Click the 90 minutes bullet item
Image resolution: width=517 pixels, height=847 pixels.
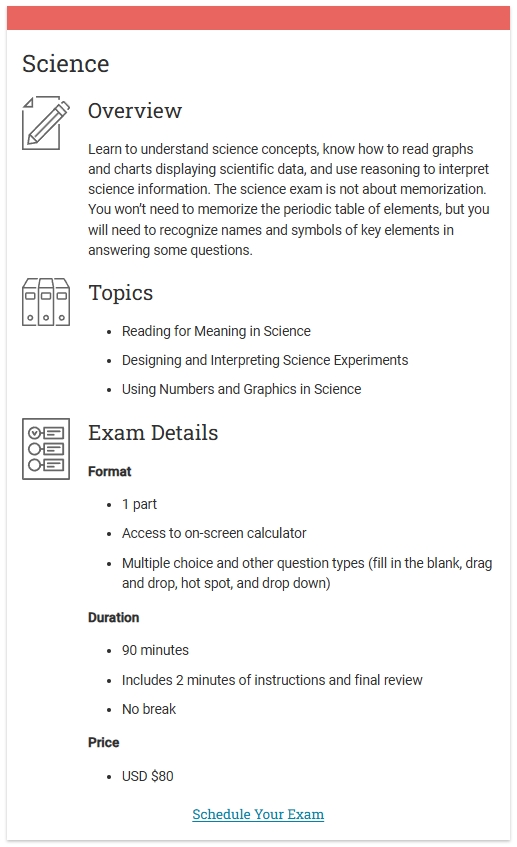tap(155, 650)
